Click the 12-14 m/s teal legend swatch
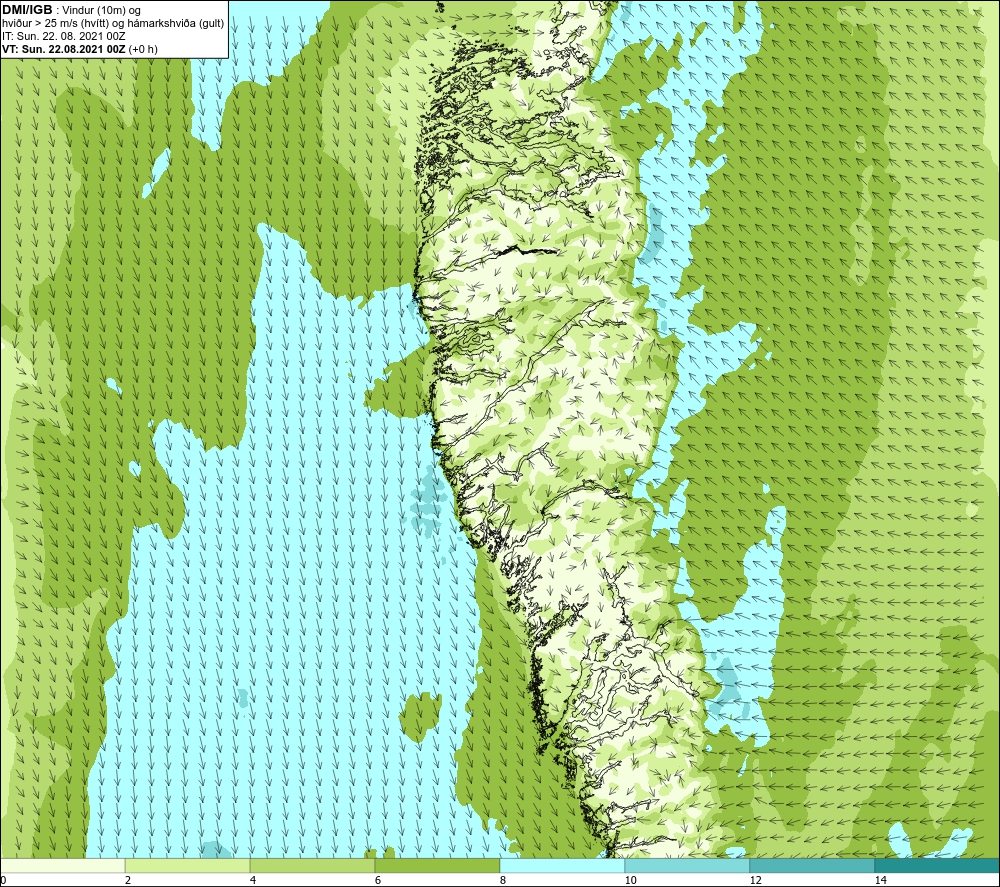1000x887 pixels. 812,865
